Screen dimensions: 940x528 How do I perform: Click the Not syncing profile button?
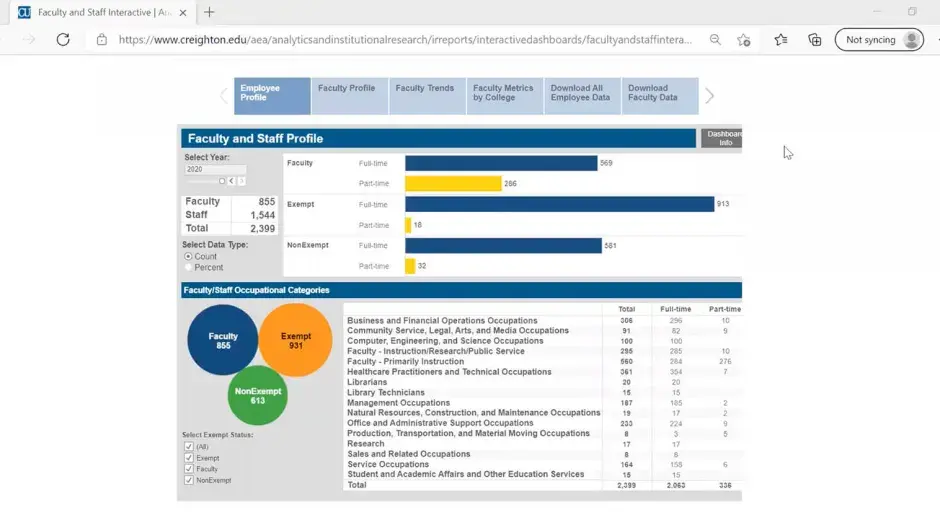pyautogui.click(x=879, y=40)
